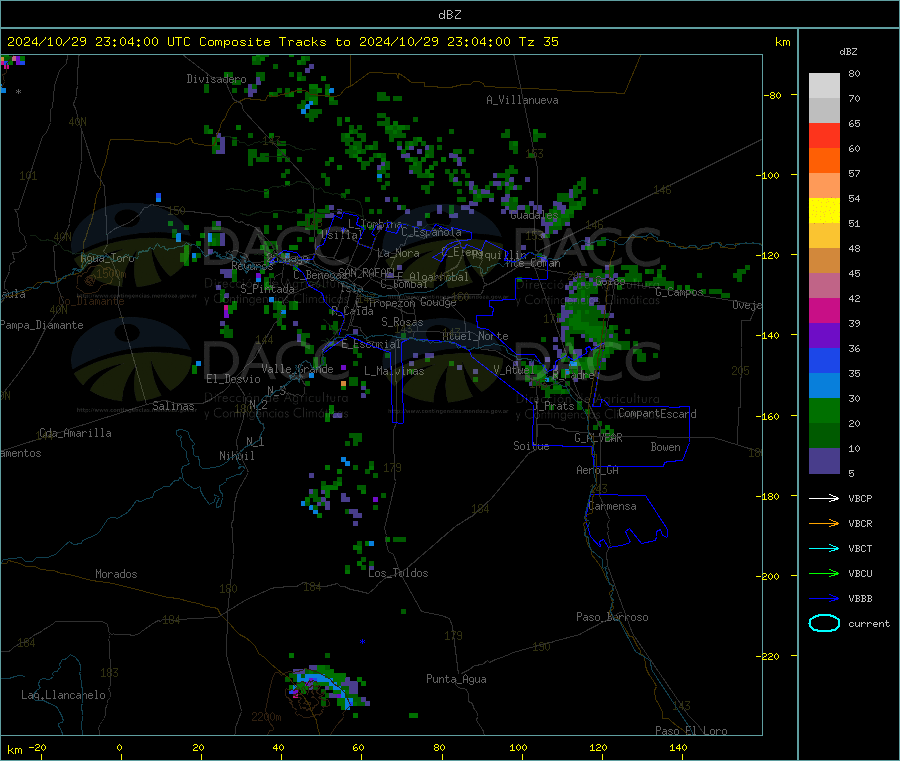The image size is (900, 761).
Task: Select the 80 dBZ light gray band
Action: point(824,86)
